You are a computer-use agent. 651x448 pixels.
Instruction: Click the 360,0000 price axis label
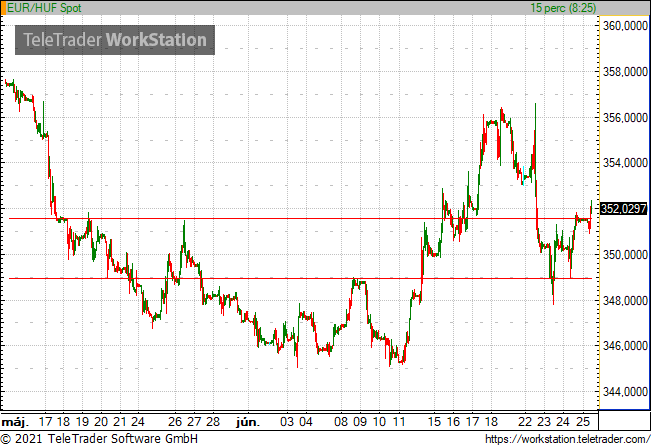[625, 26]
